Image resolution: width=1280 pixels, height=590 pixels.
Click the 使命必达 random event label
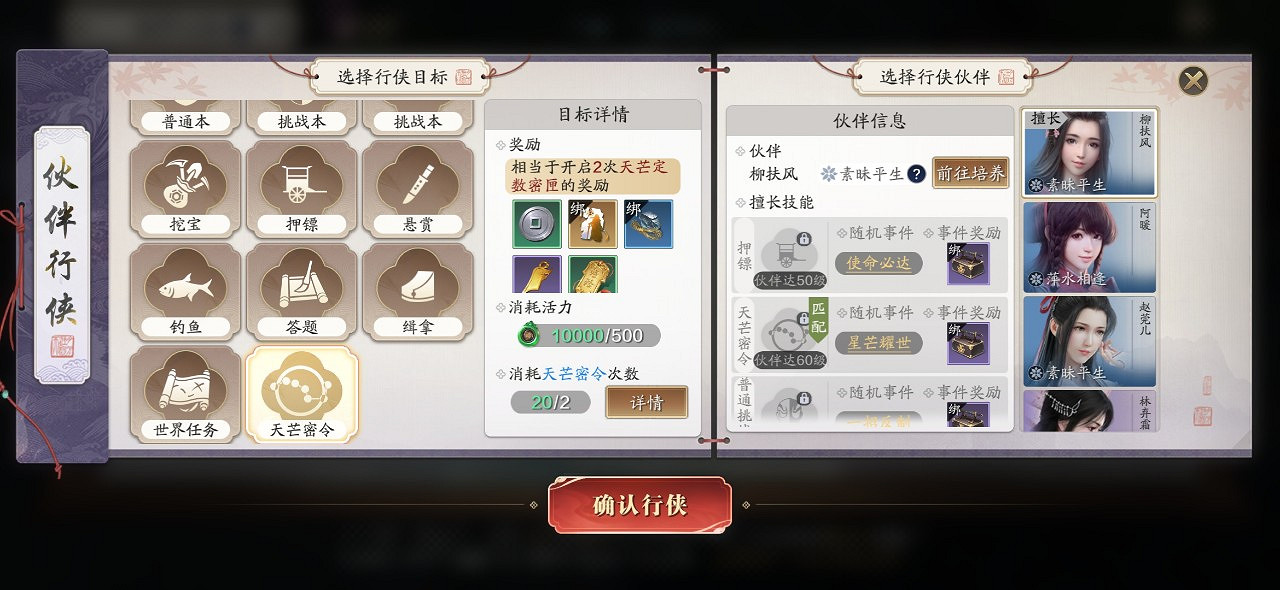tap(879, 263)
